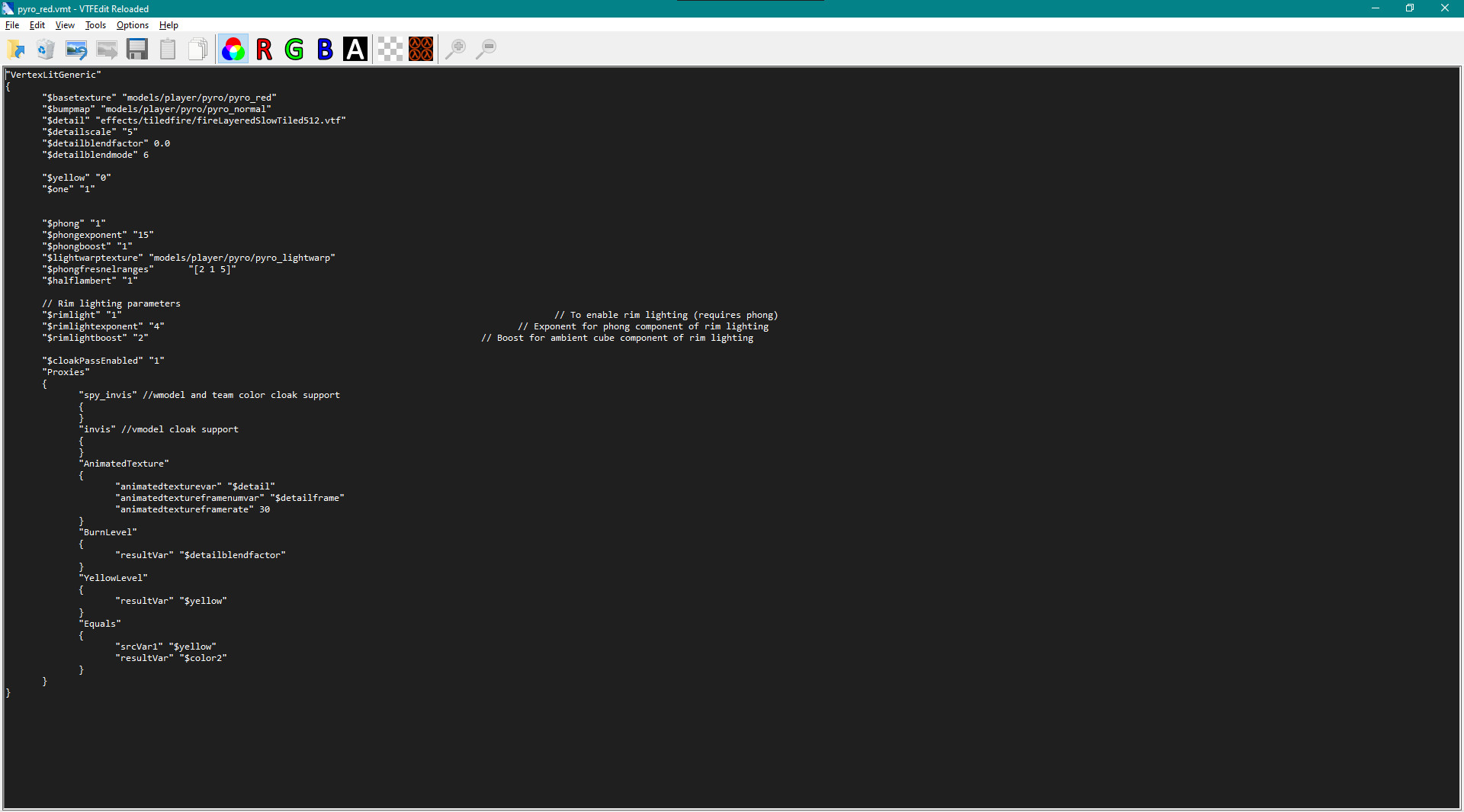Image resolution: width=1464 pixels, height=812 pixels.
Task: Save the file using the disk icon
Action: coord(137,49)
